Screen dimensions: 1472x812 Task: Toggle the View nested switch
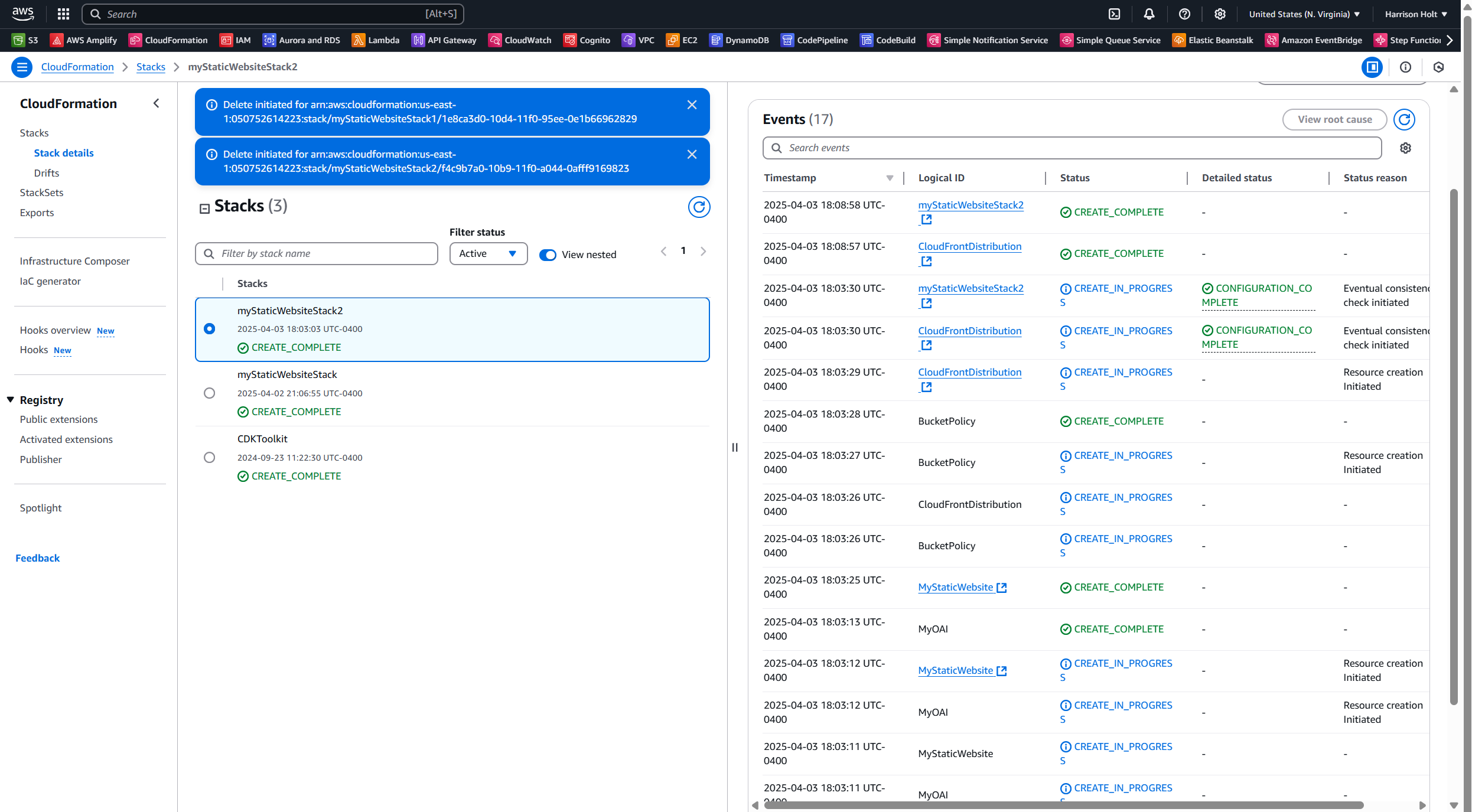coord(548,255)
